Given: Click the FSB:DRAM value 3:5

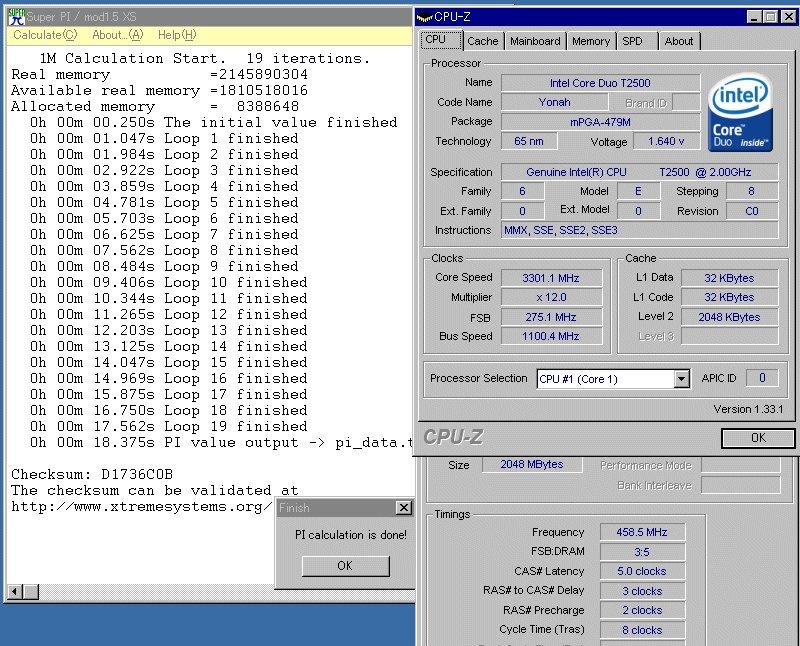Looking at the screenshot, I should [642, 552].
